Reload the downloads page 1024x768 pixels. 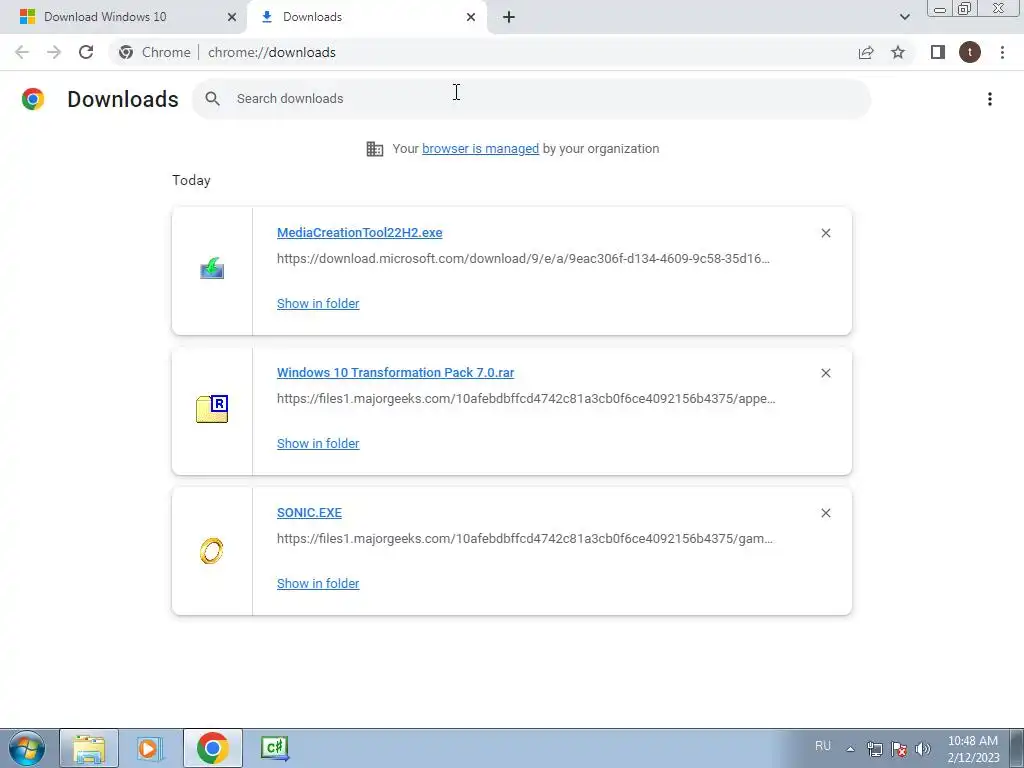click(86, 52)
